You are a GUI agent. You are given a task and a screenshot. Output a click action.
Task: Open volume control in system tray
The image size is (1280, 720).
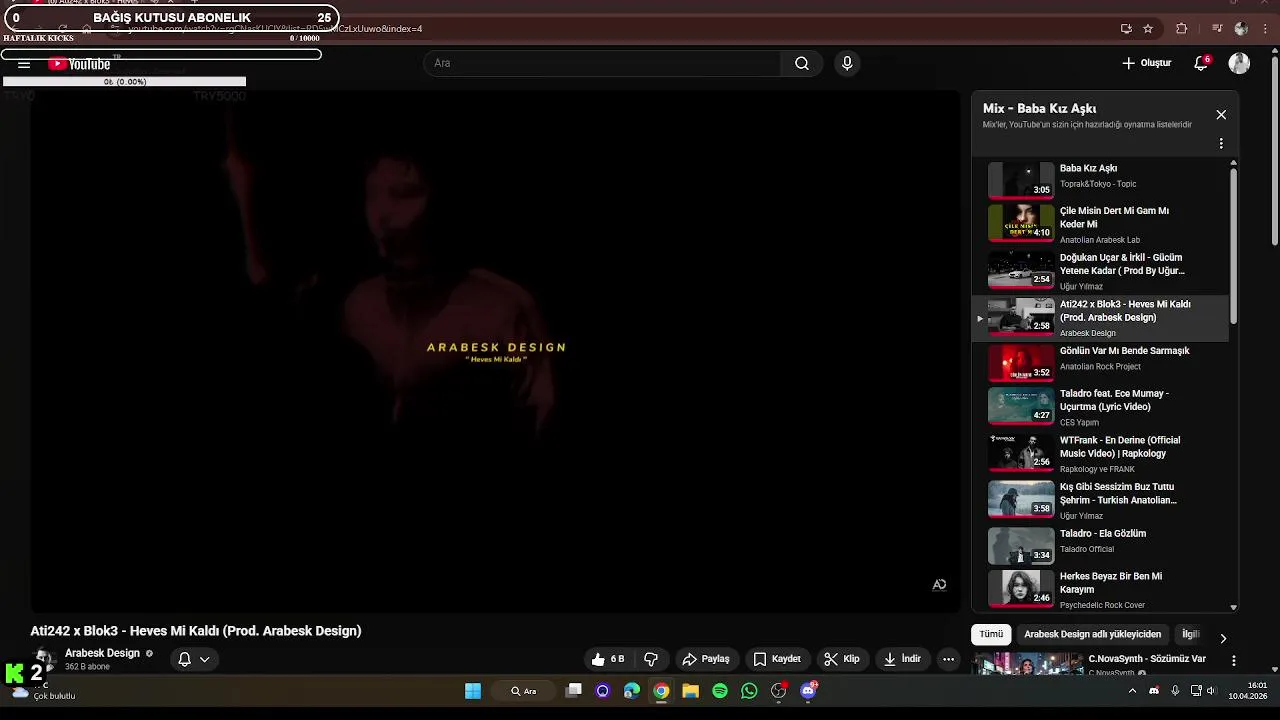point(1211,691)
